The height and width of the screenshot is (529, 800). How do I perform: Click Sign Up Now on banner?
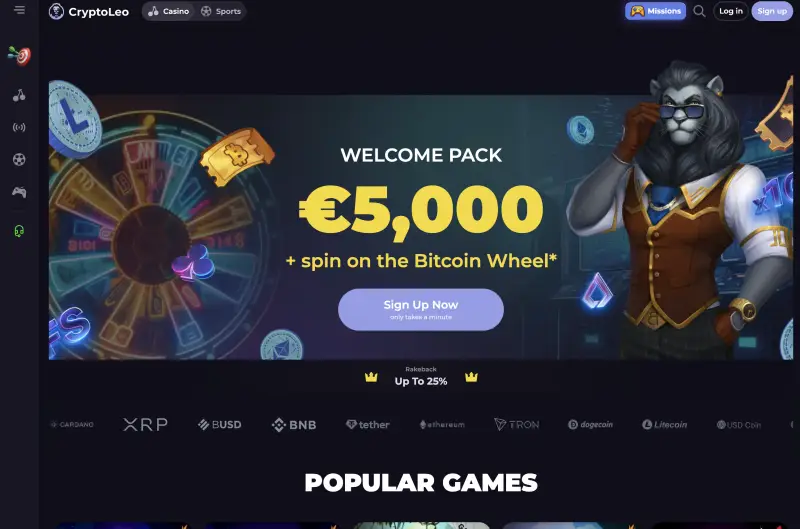[x=421, y=310]
